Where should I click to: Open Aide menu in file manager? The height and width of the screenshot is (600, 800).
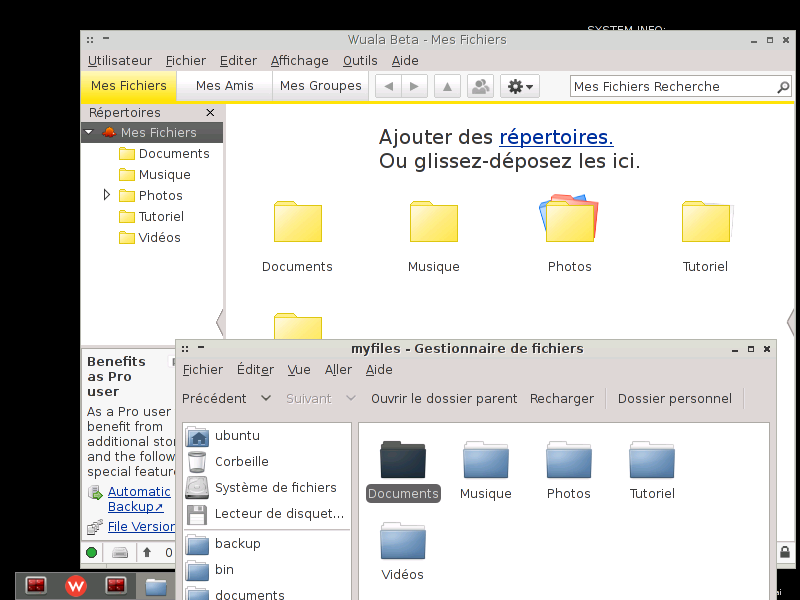[379, 370]
